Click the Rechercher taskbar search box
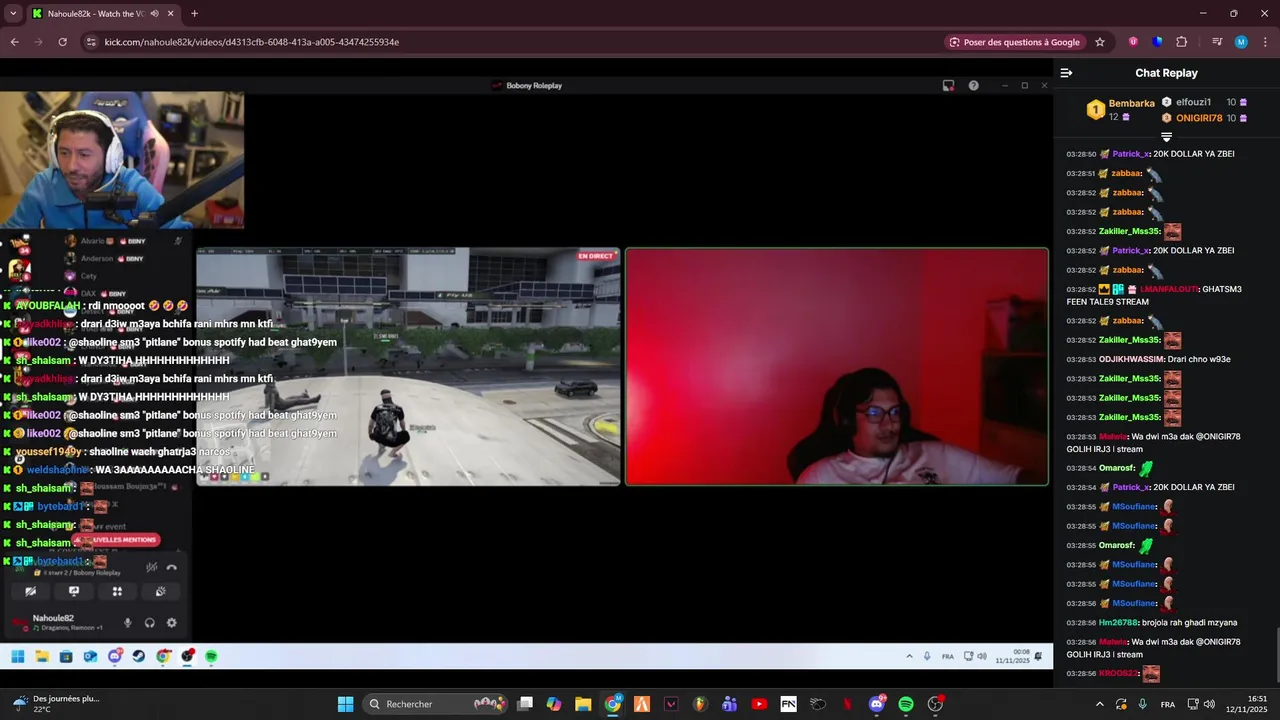 (x=436, y=704)
